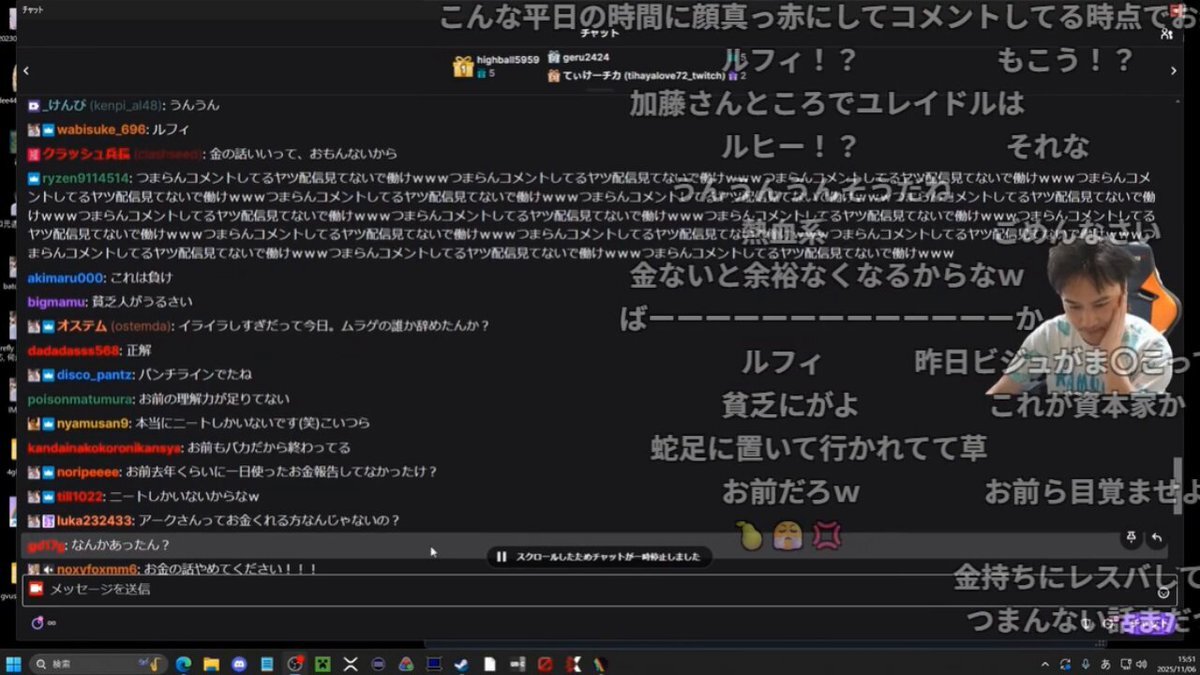Image resolution: width=1200 pixels, height=675 pixels.
Task: Pin the highlighted gdf7g message
Action: (1131, 538)
